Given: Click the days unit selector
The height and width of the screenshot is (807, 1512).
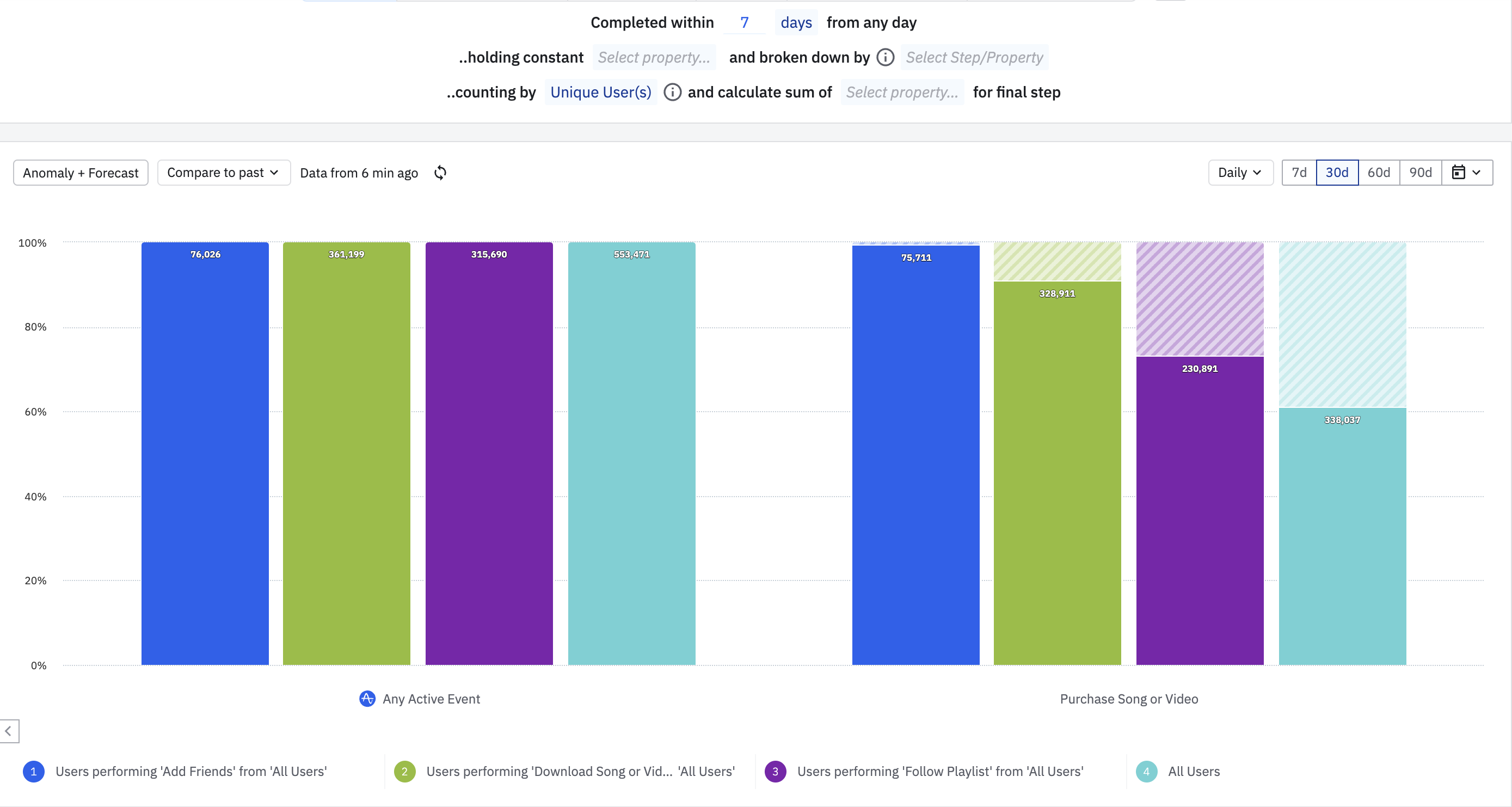Looking at the screenshot, I should [x=795, y=23].
